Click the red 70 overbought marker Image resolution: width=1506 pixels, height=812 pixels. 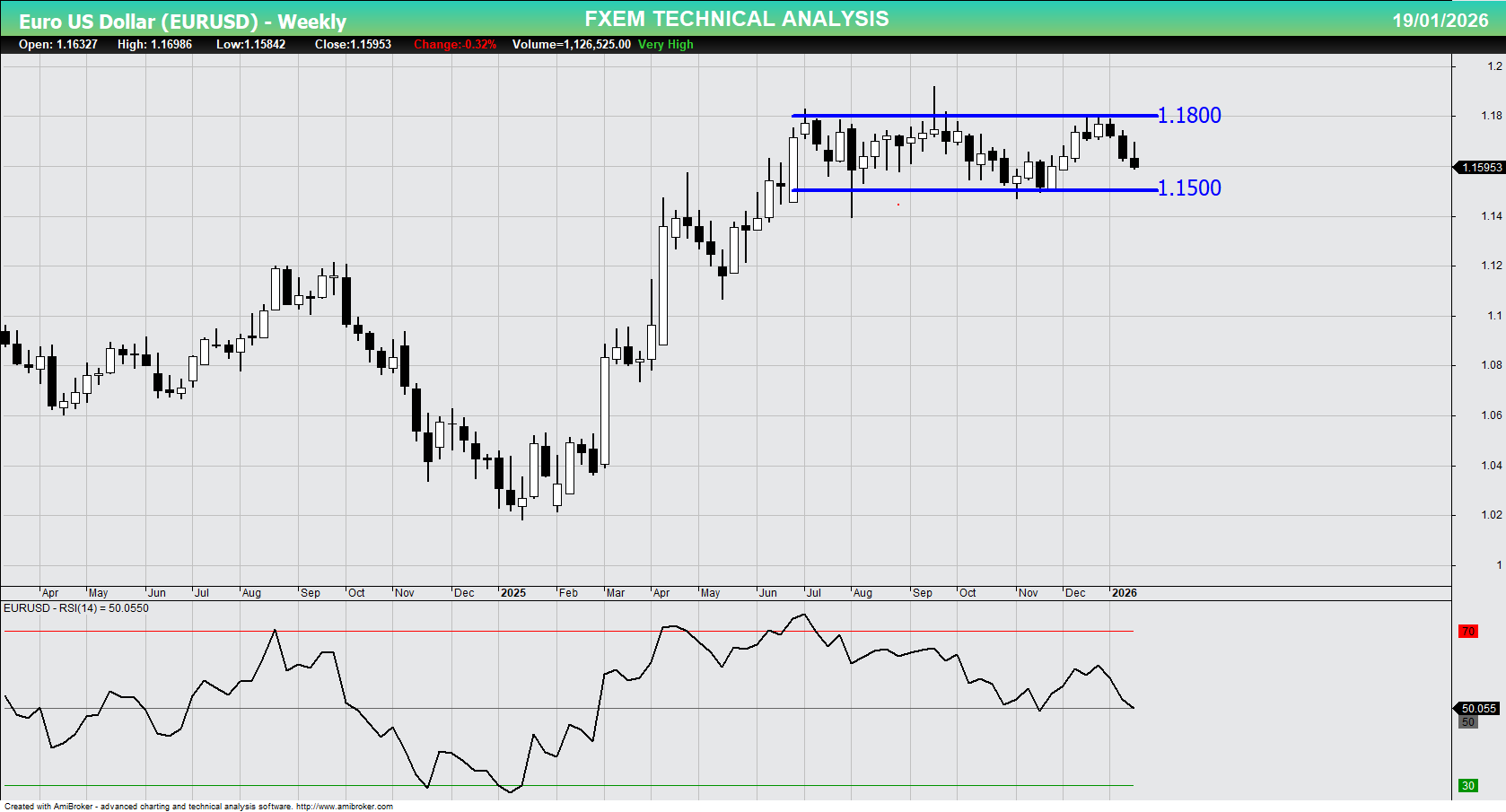coord(1467,633)
